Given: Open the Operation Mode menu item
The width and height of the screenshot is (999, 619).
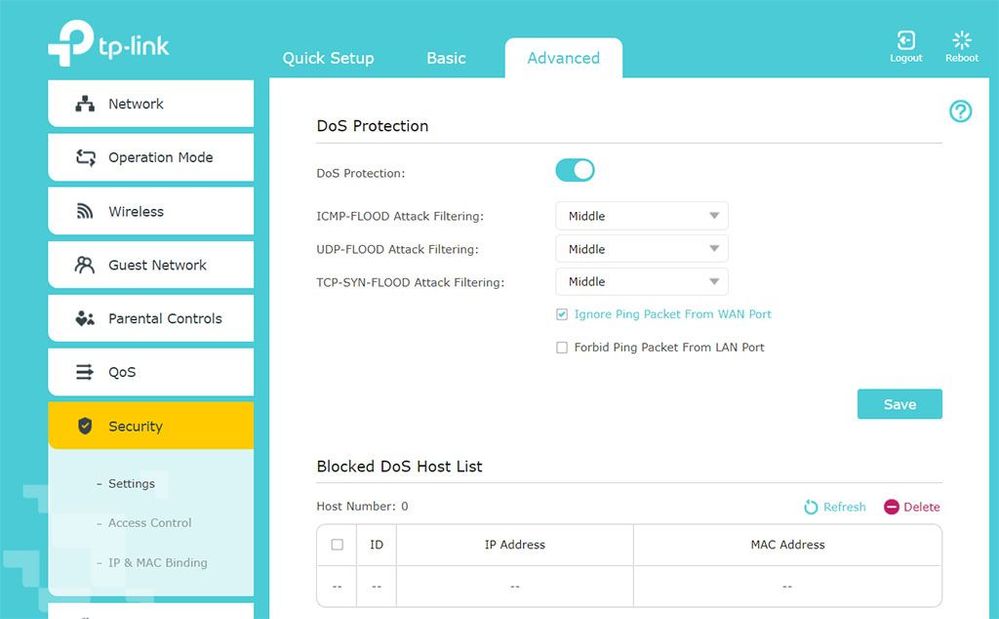Looking at the screenshot, I should [151, 157].
